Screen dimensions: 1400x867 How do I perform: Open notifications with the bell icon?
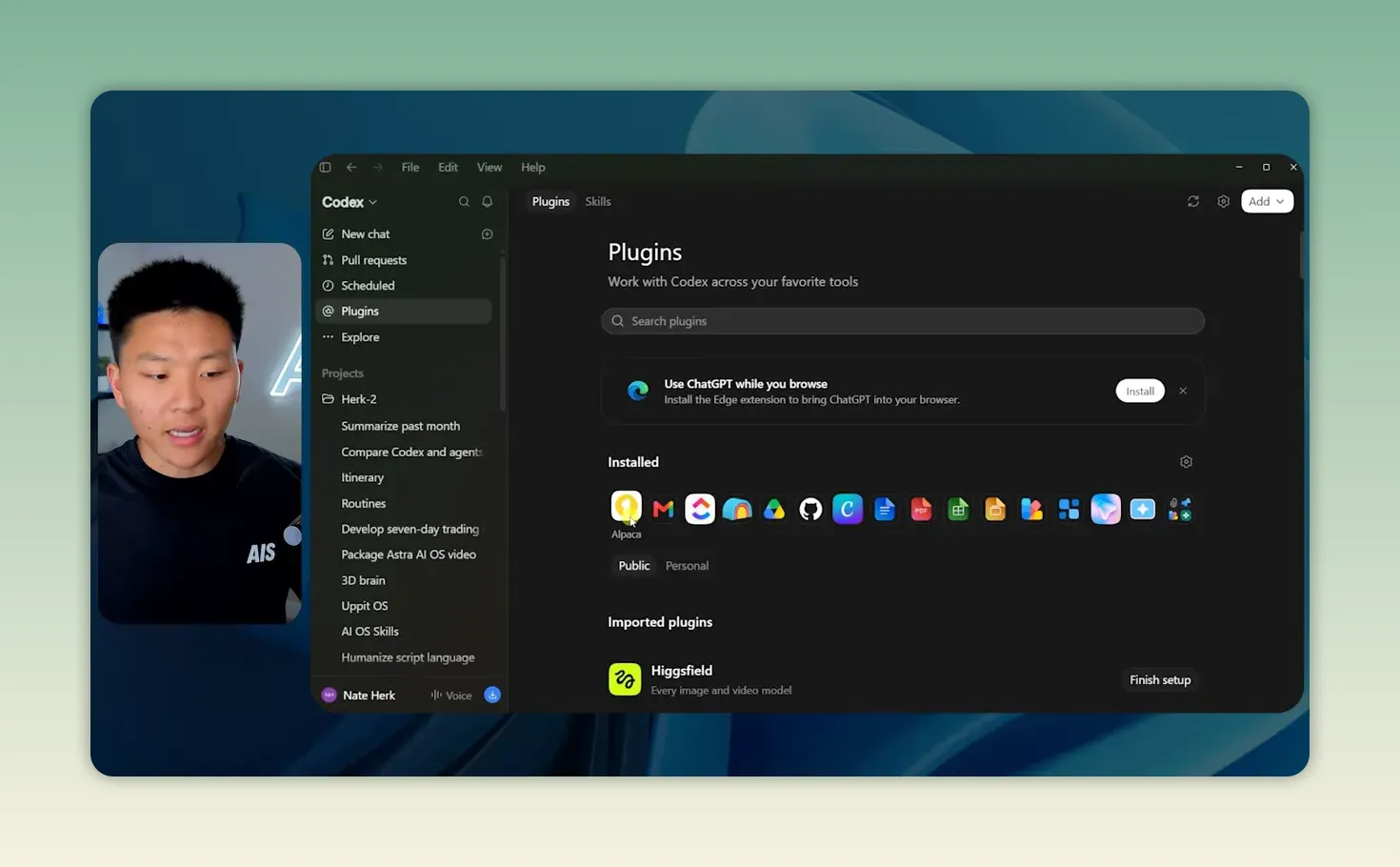[487, 202]
